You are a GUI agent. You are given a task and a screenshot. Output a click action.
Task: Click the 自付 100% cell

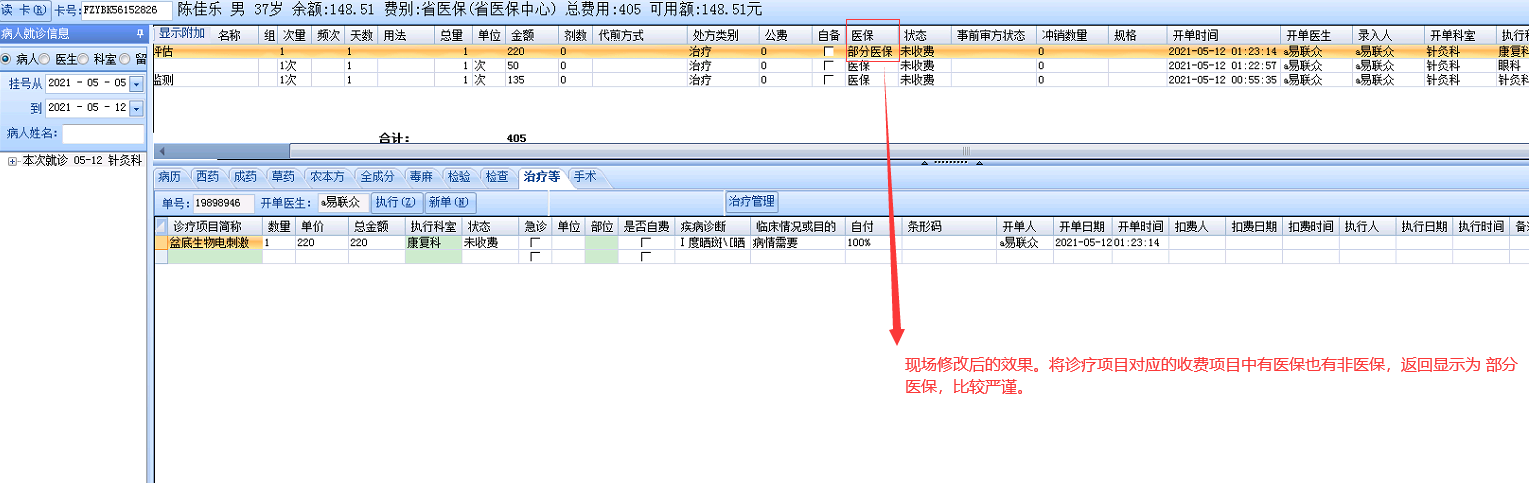tap(873, 243)
